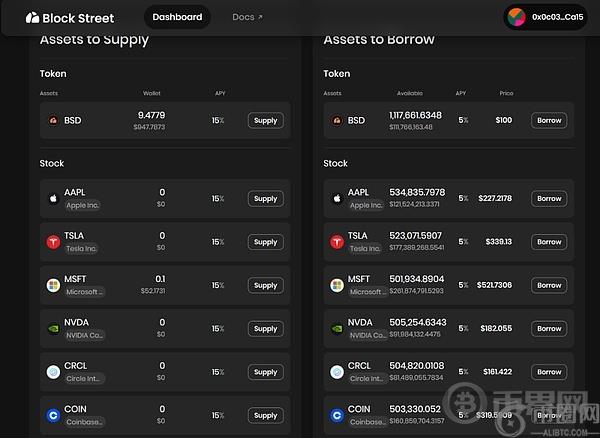Click the Coinbase icon in supply list
Screen dimensions: 600x438
(x=53, y=415)
